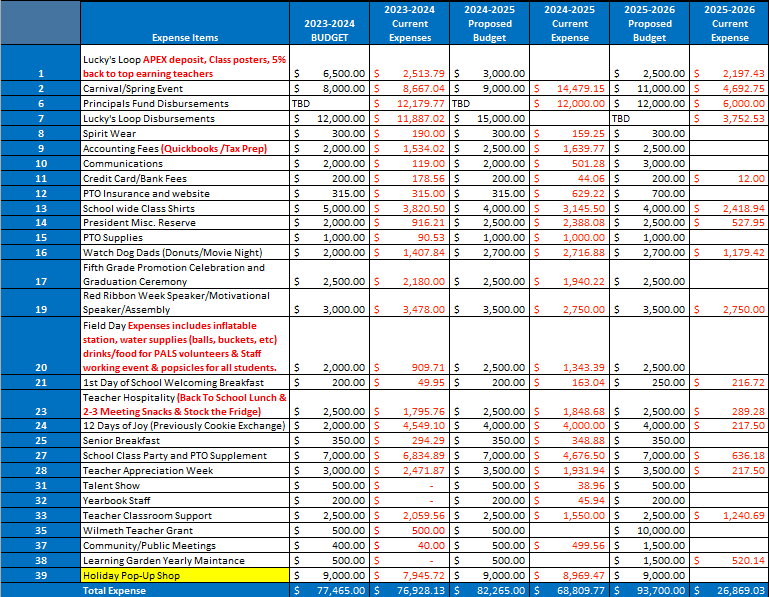Click the yellow 'Holiday Pop-Up Shop' cell
This screenshot has width=769, height=597.
tap(185, 575)
